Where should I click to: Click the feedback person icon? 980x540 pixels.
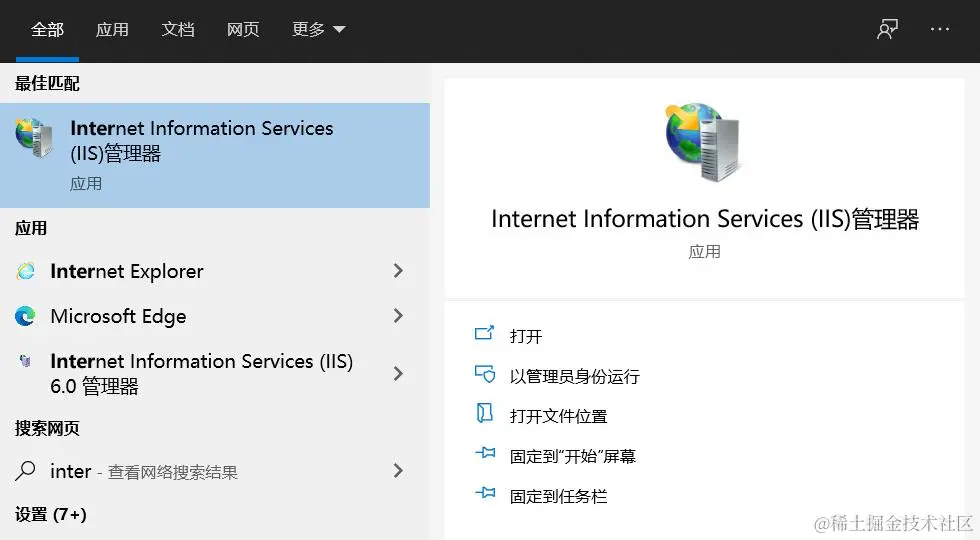(887, 29)
